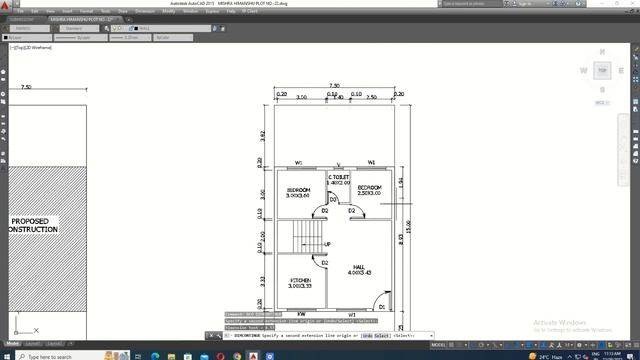Open the text style dropdown

[x=30, y=29]
